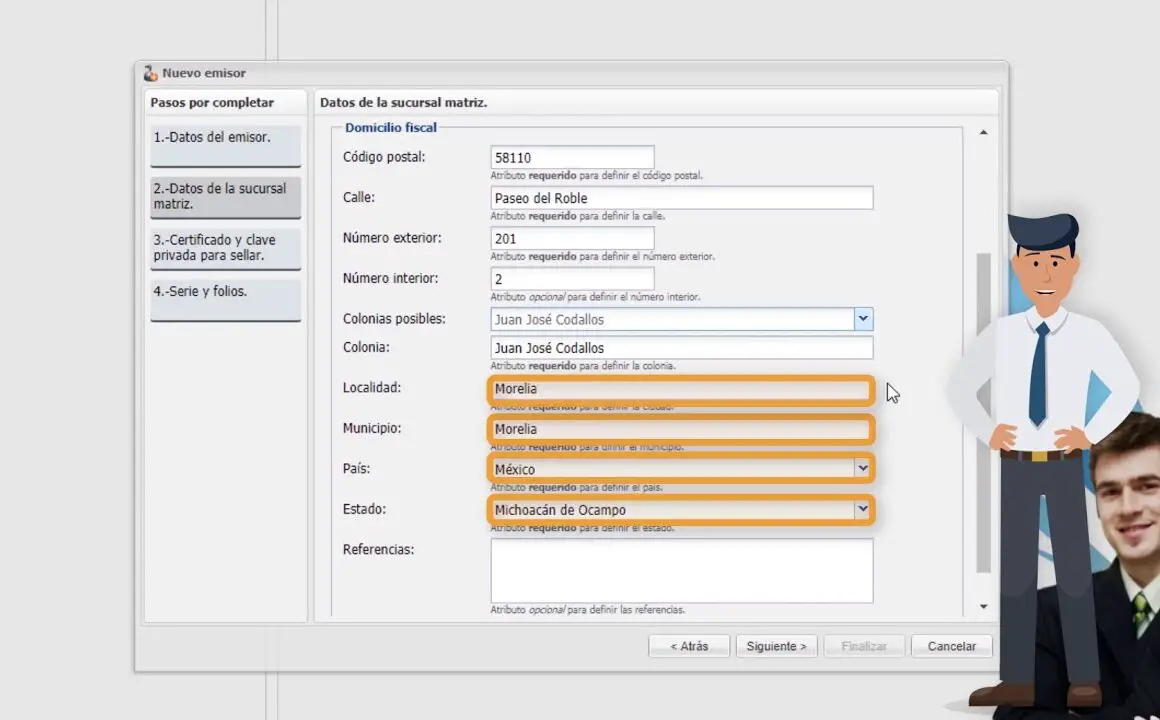Image resolution: width=1160 pixels, height=720 pixels.
Task: Click the Número interior field
Action: [x=572, y=279]
